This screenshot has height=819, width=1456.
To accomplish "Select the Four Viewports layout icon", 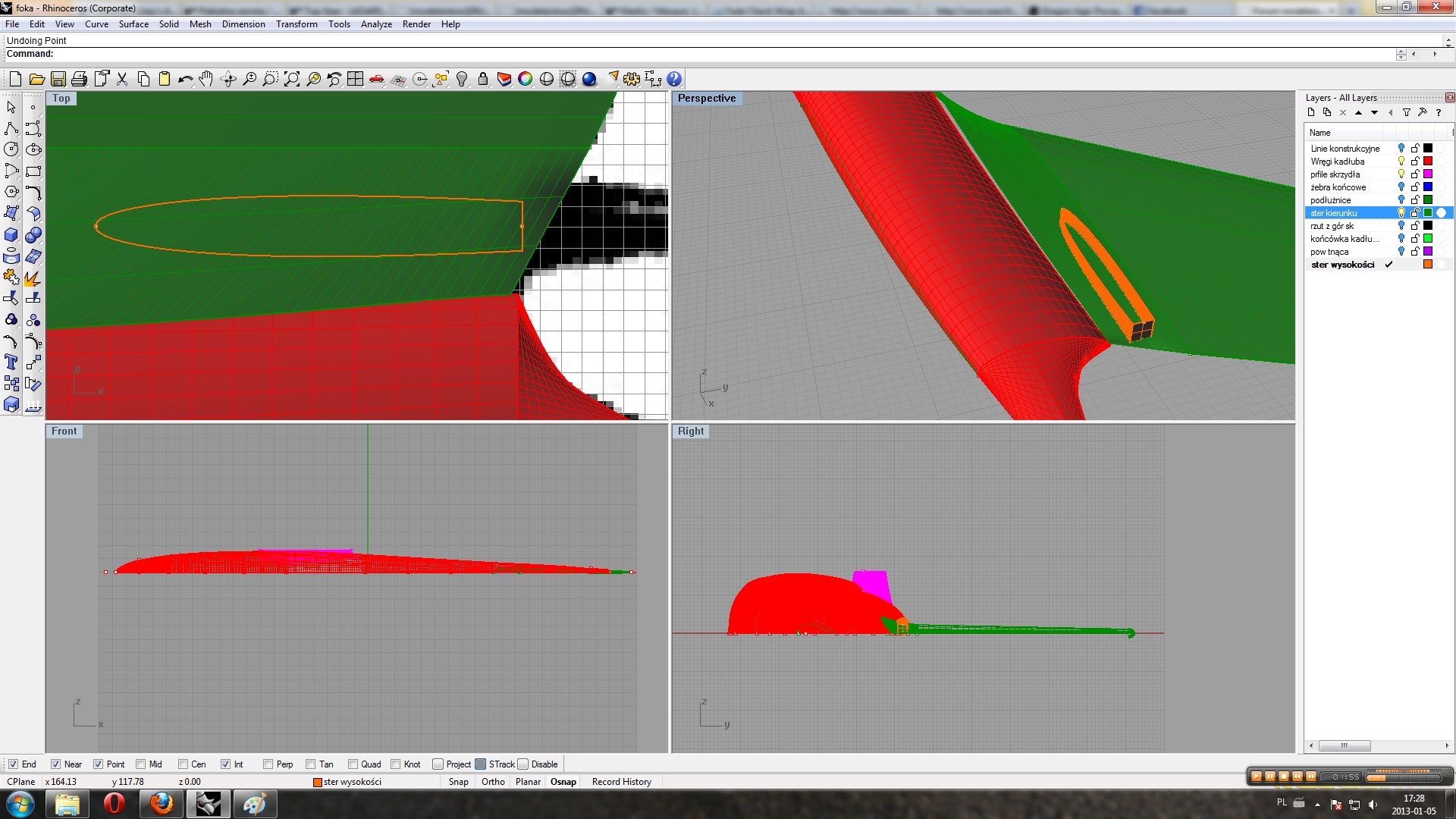I will pyautogui.click(x=355, y=79).
